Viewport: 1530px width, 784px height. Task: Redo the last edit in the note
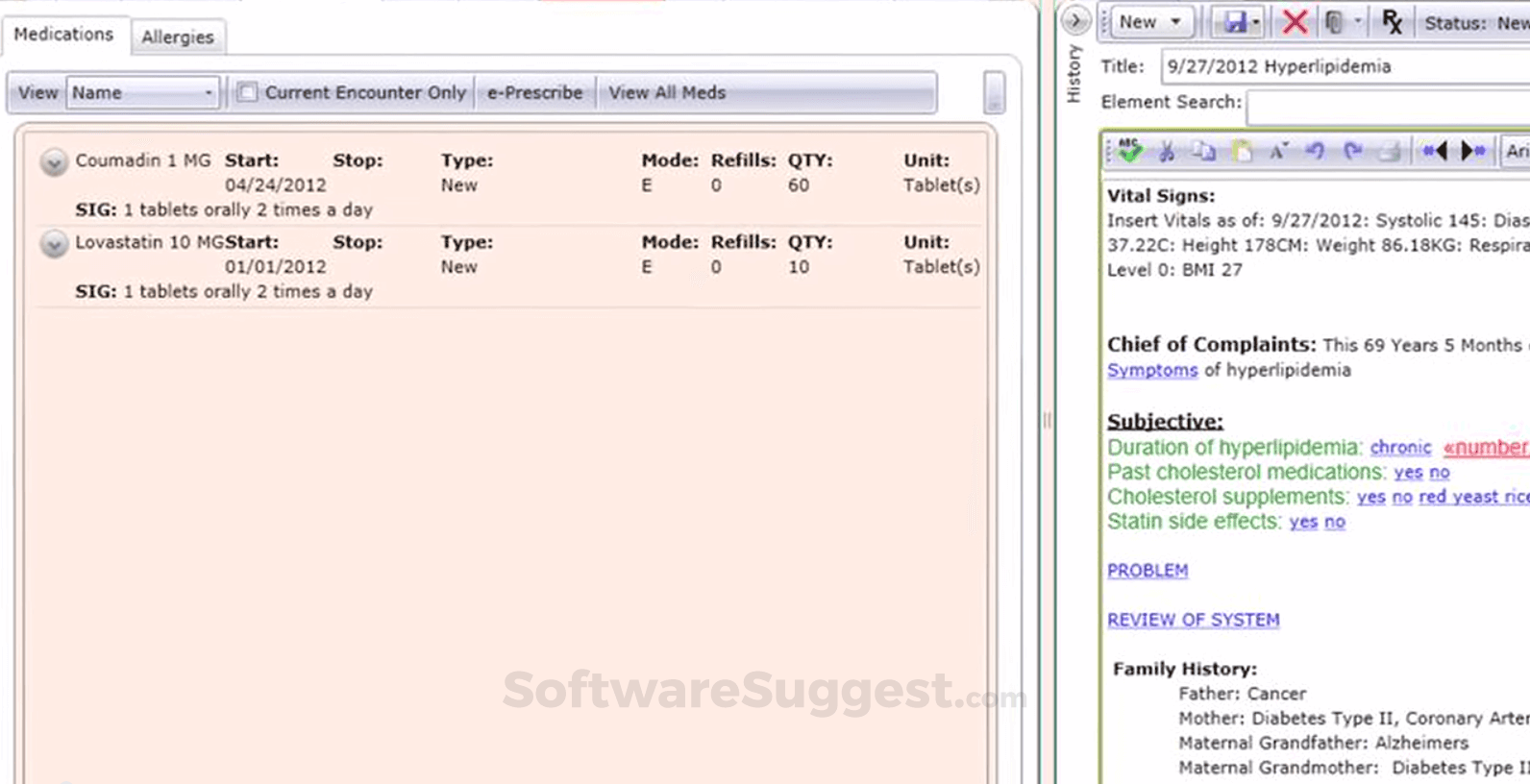pos(1352,151)
